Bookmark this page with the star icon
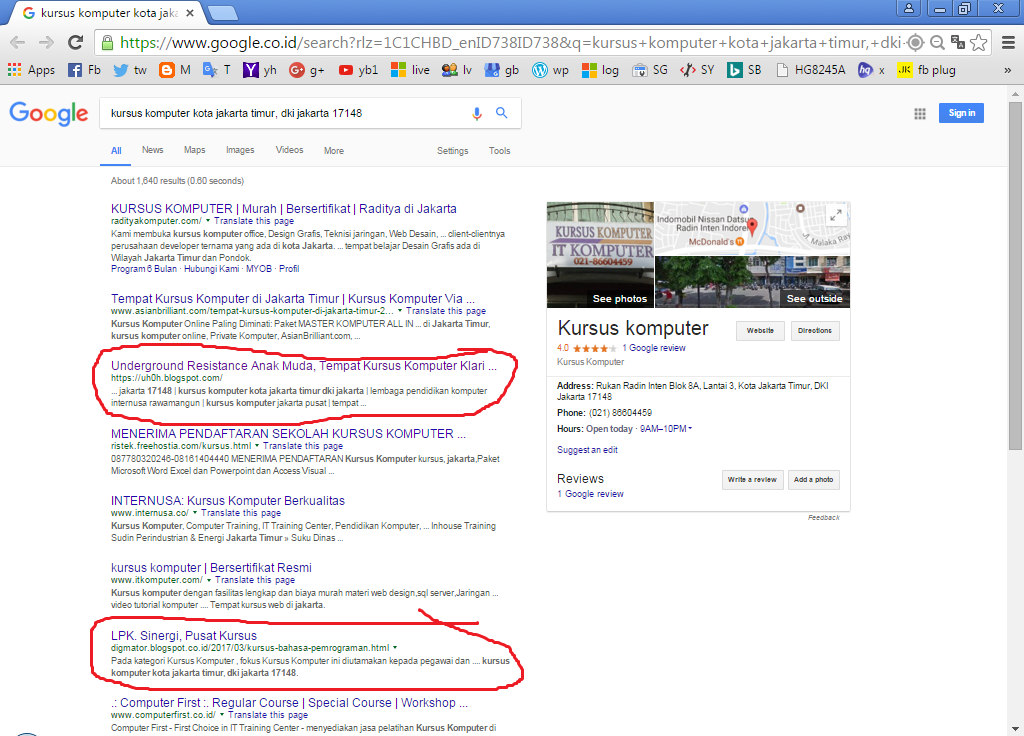The width and height of the screenshot is (1024, 736). (978, 43)
